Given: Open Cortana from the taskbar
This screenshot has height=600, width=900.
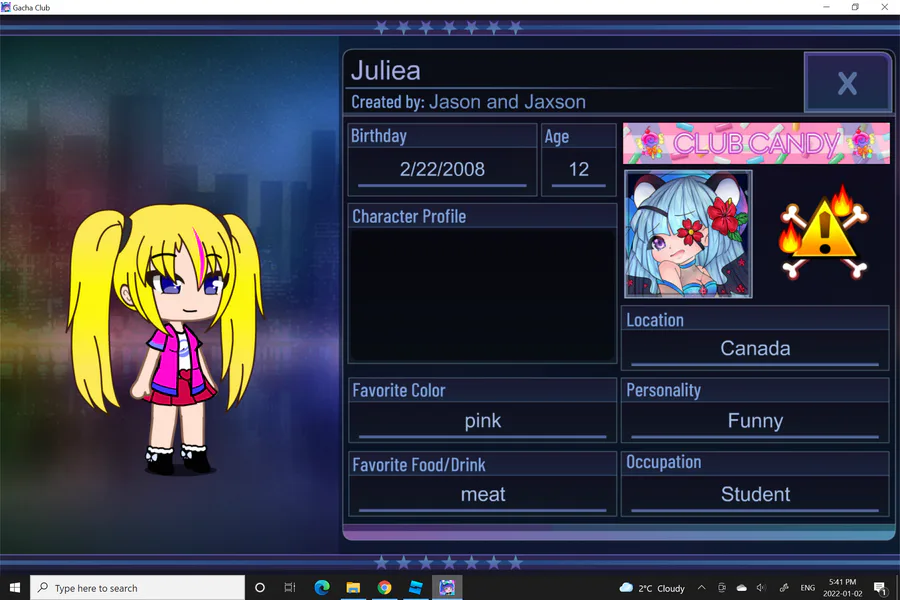Looking at the screenshot, I should click(260, 587).
